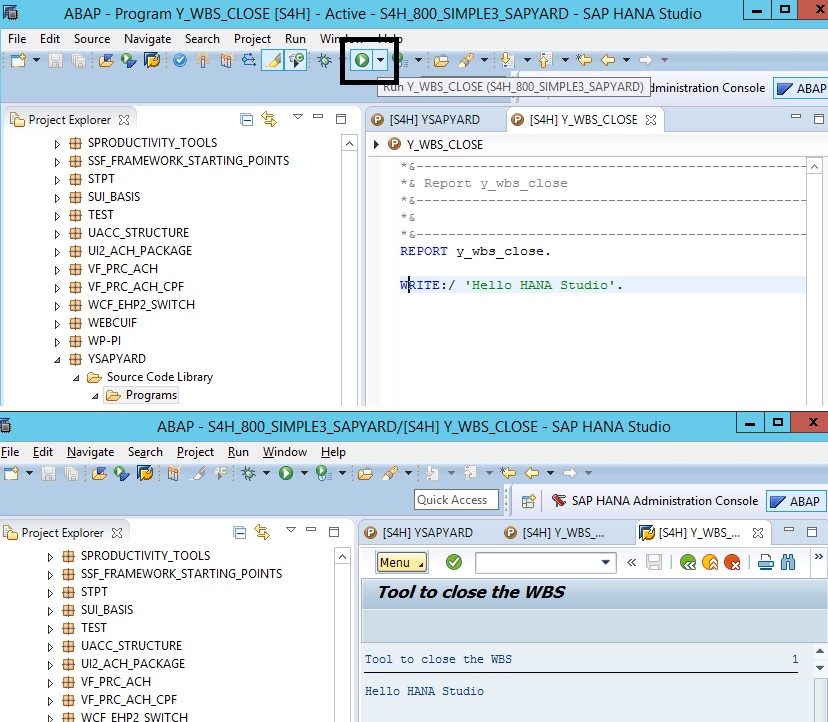Open Project menu in lower window
The width and height of the screenshot is (828, 722).
click(x=195, y=452)
